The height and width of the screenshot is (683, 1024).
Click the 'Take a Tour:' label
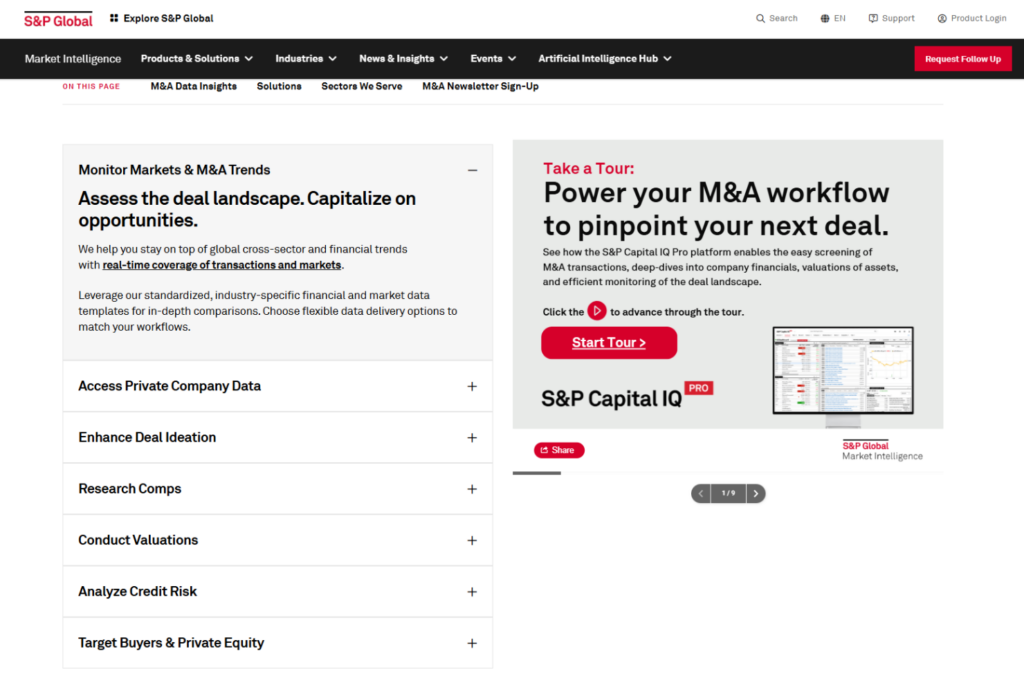[x=588, y=168]
